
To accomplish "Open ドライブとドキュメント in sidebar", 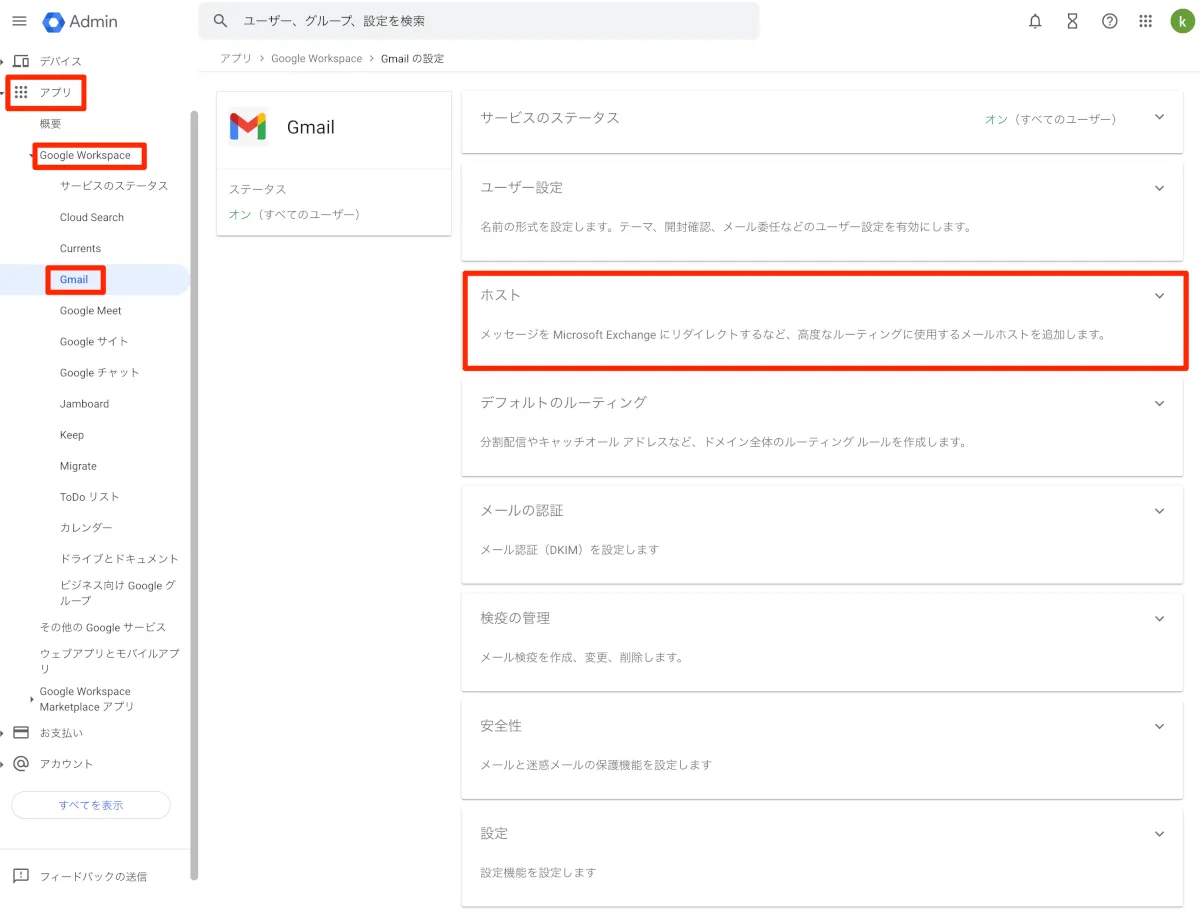I will (x=119, y=559).
